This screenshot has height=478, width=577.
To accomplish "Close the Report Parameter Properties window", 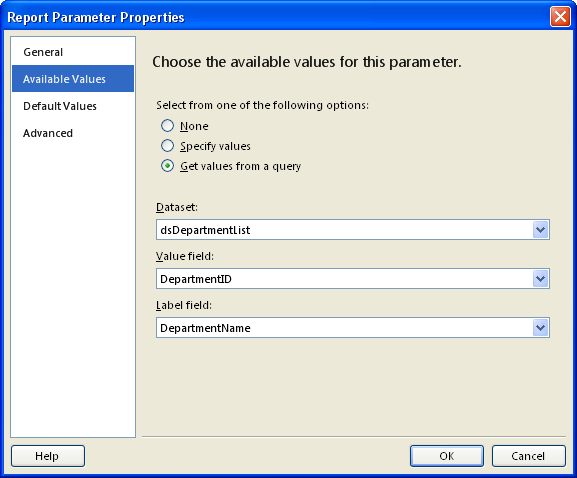I will click(560, 17).
